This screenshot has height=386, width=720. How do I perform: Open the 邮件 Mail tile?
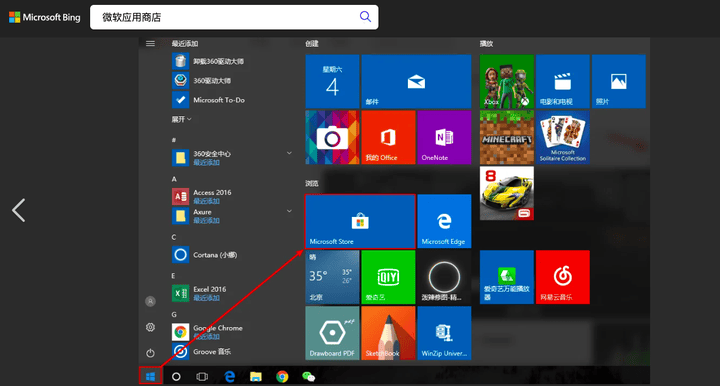[x=416, y=81]
